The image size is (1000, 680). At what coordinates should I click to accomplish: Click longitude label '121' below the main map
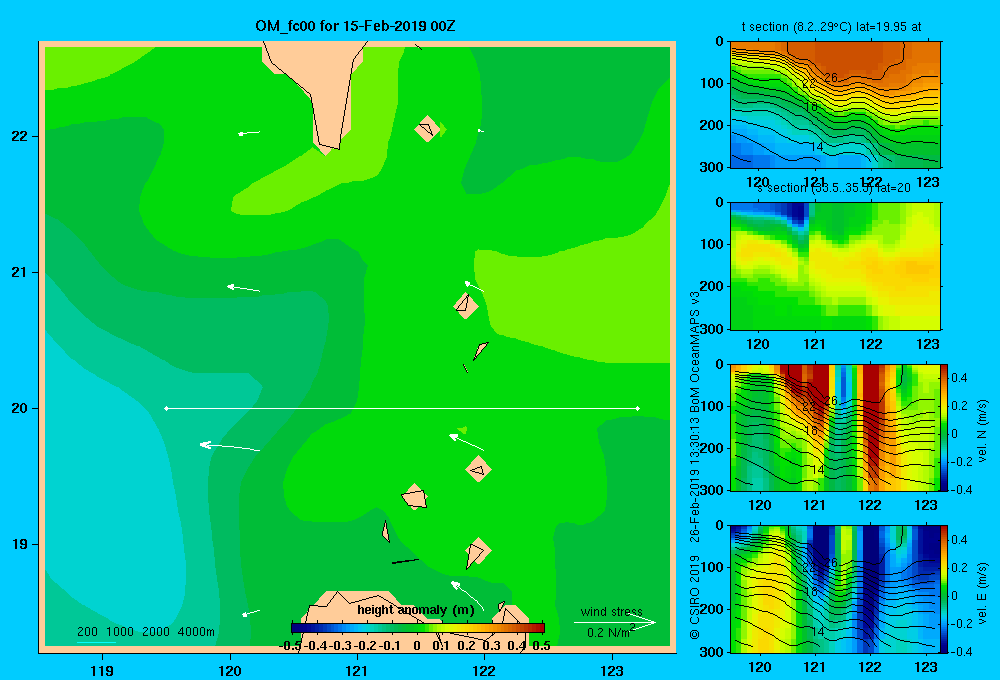coord(357,670)
